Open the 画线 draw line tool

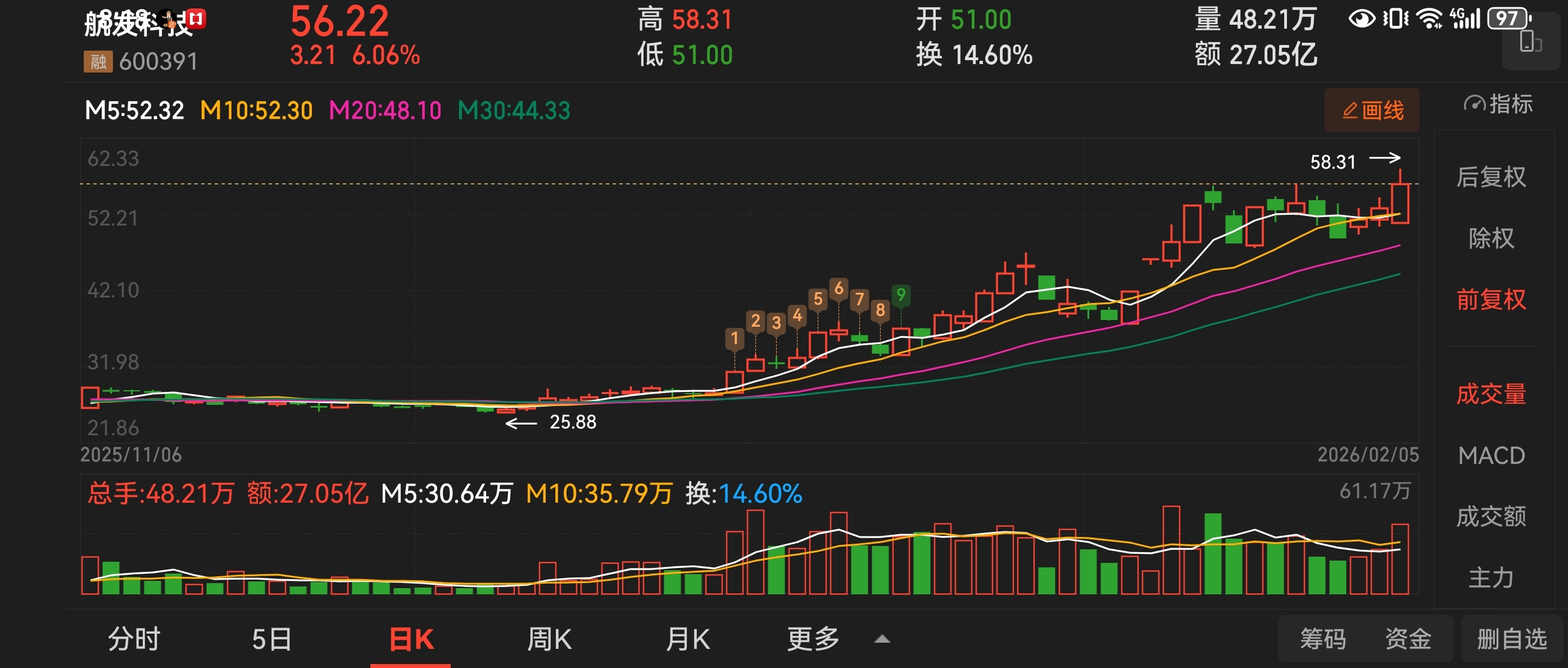pyautogui.click(x=1372, y=111)
